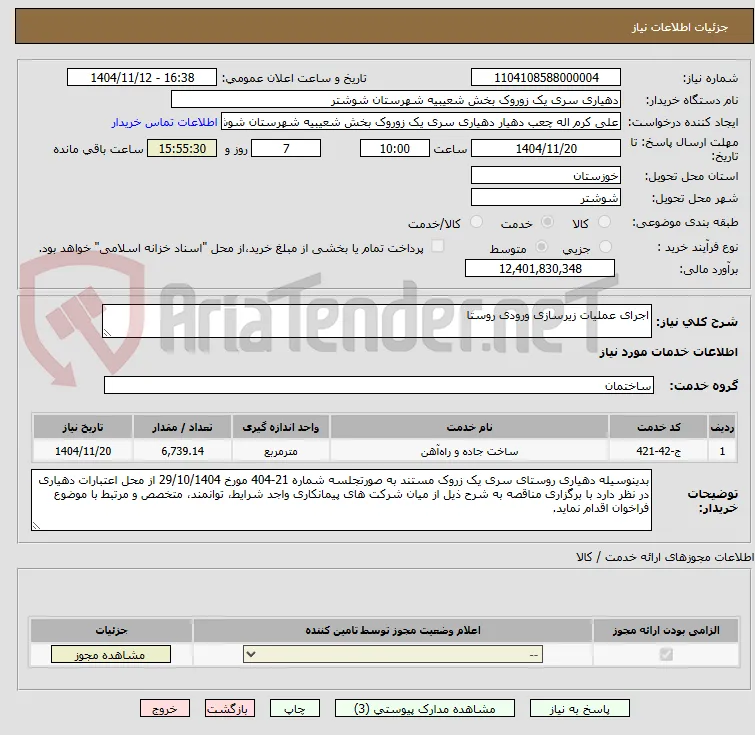Click the تعداد / مقدار column header
755x735 pixels.
coord(182,427)
